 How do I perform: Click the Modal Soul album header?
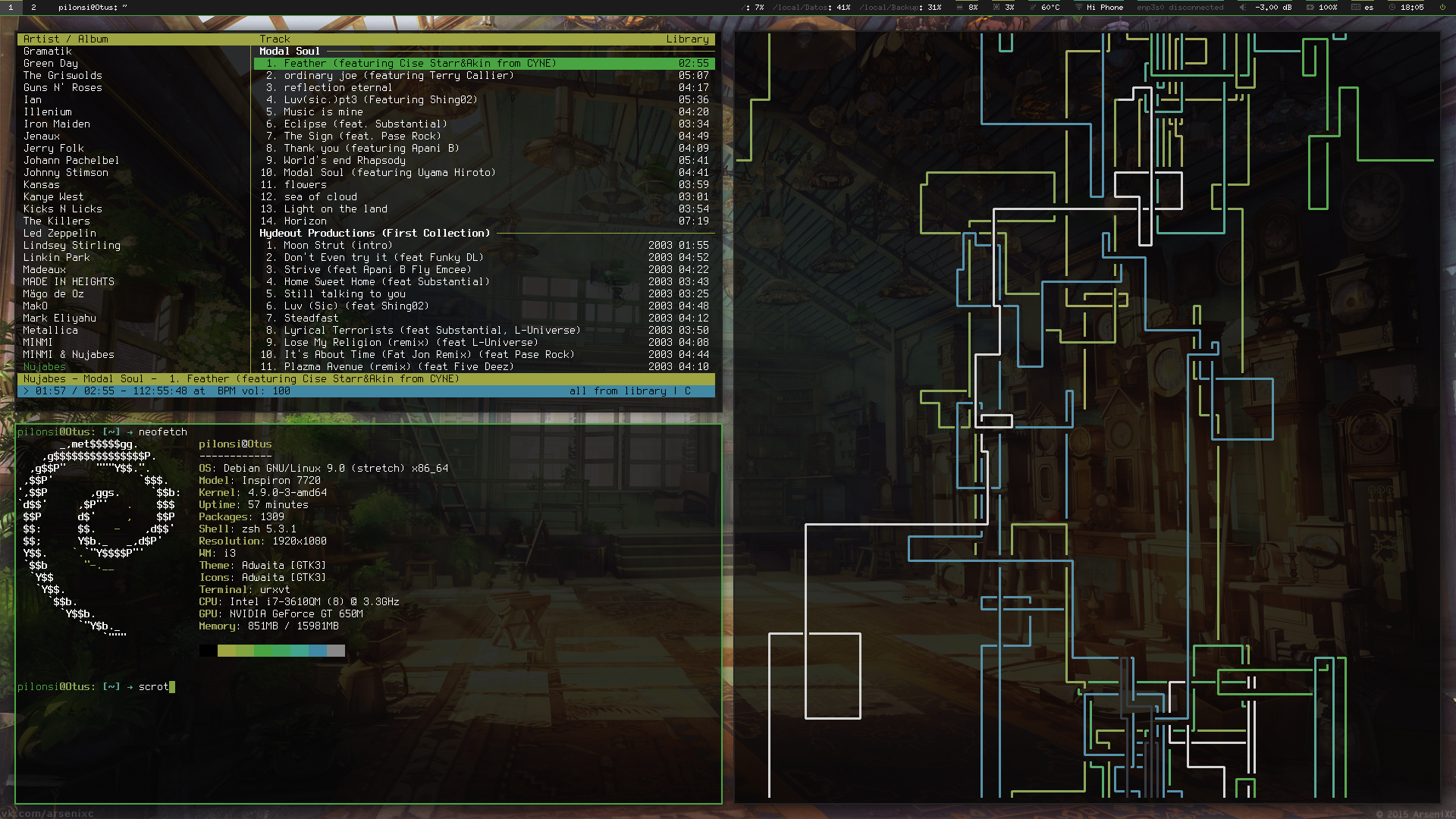289,51
